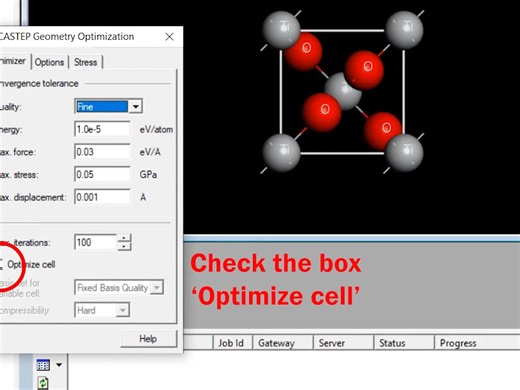Select the red O atom at top left
This screenshot has height=390, width=520.
pyautogui.click(x=305, y=51)
